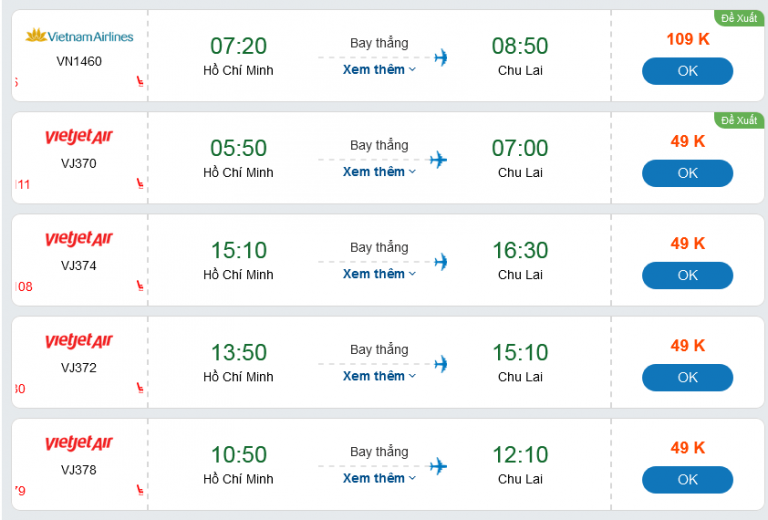Choose the 15:10 flight with OK
The image size is (768, 520).
click(687, 275)
